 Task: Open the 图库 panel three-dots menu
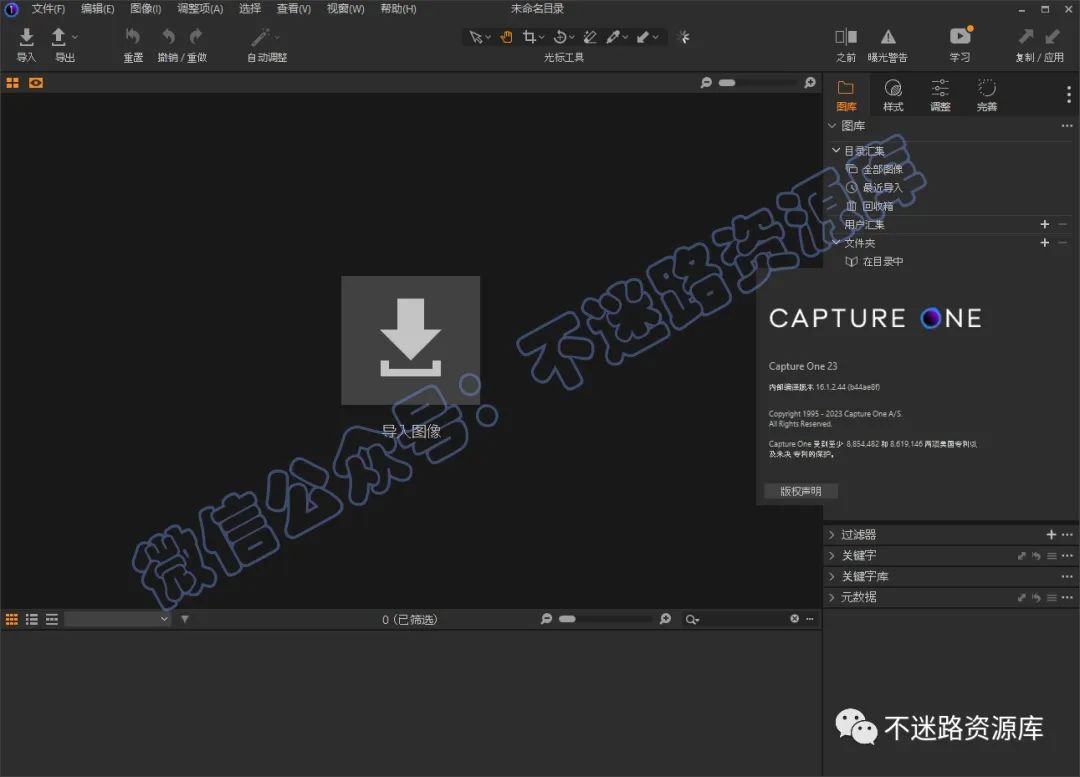click(1067, 125)
